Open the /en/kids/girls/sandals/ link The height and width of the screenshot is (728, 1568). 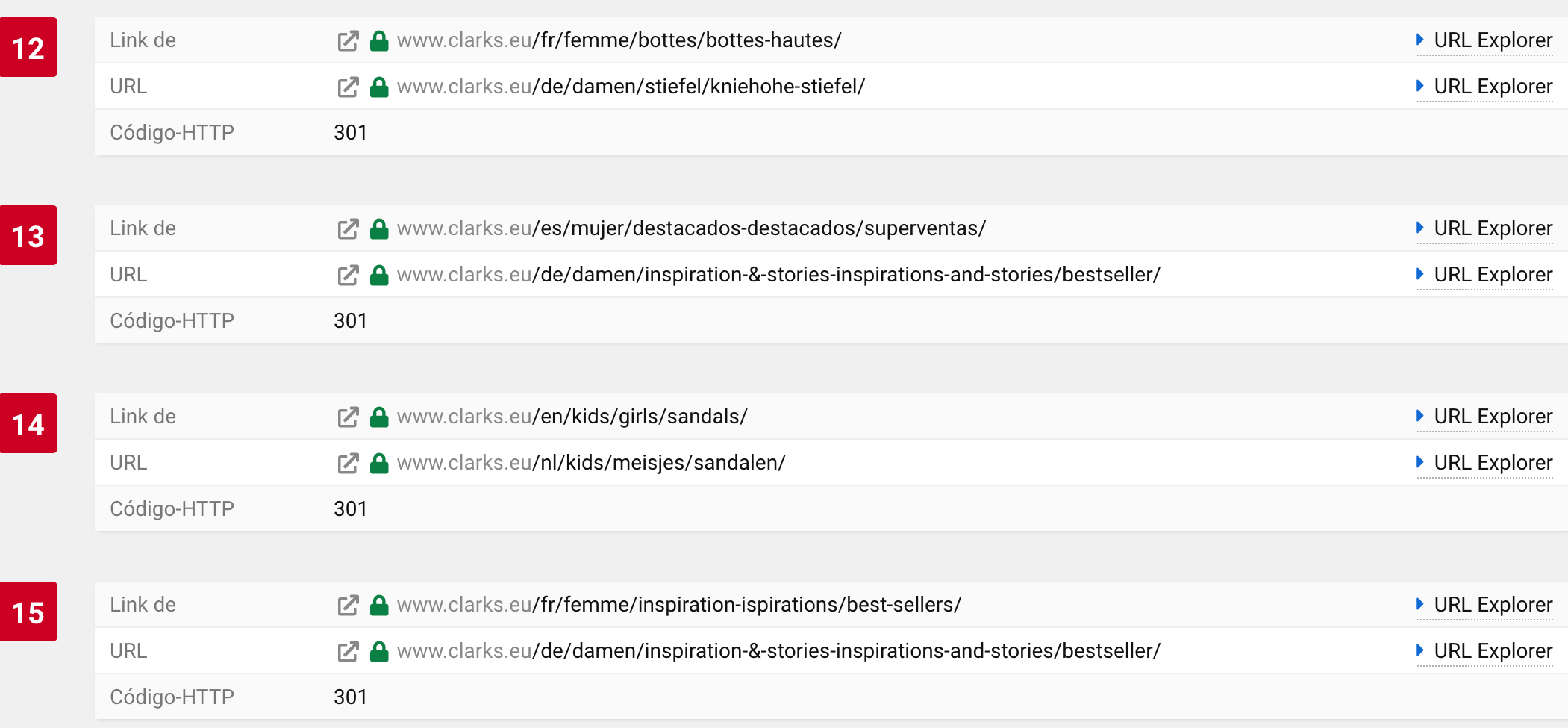pos(572,417)
